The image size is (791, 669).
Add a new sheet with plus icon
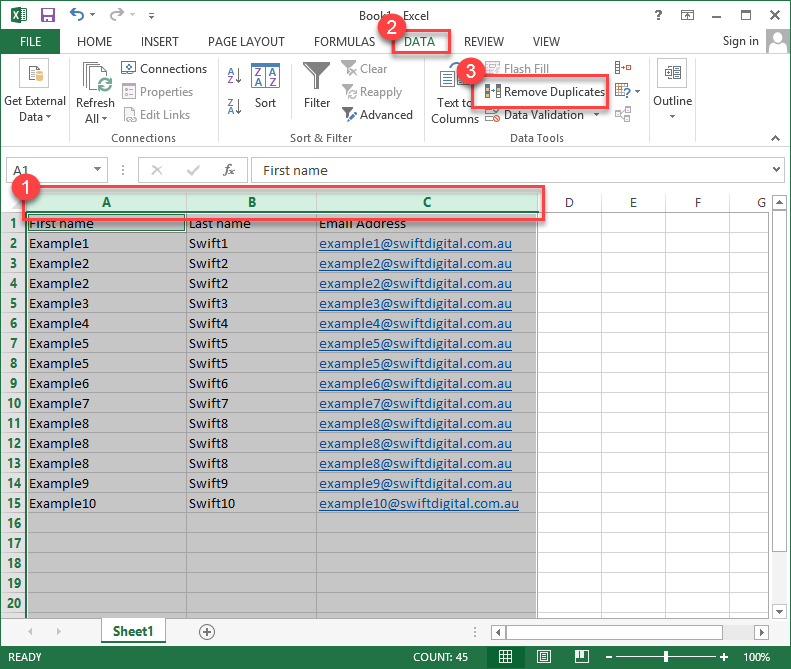[207, 632]
